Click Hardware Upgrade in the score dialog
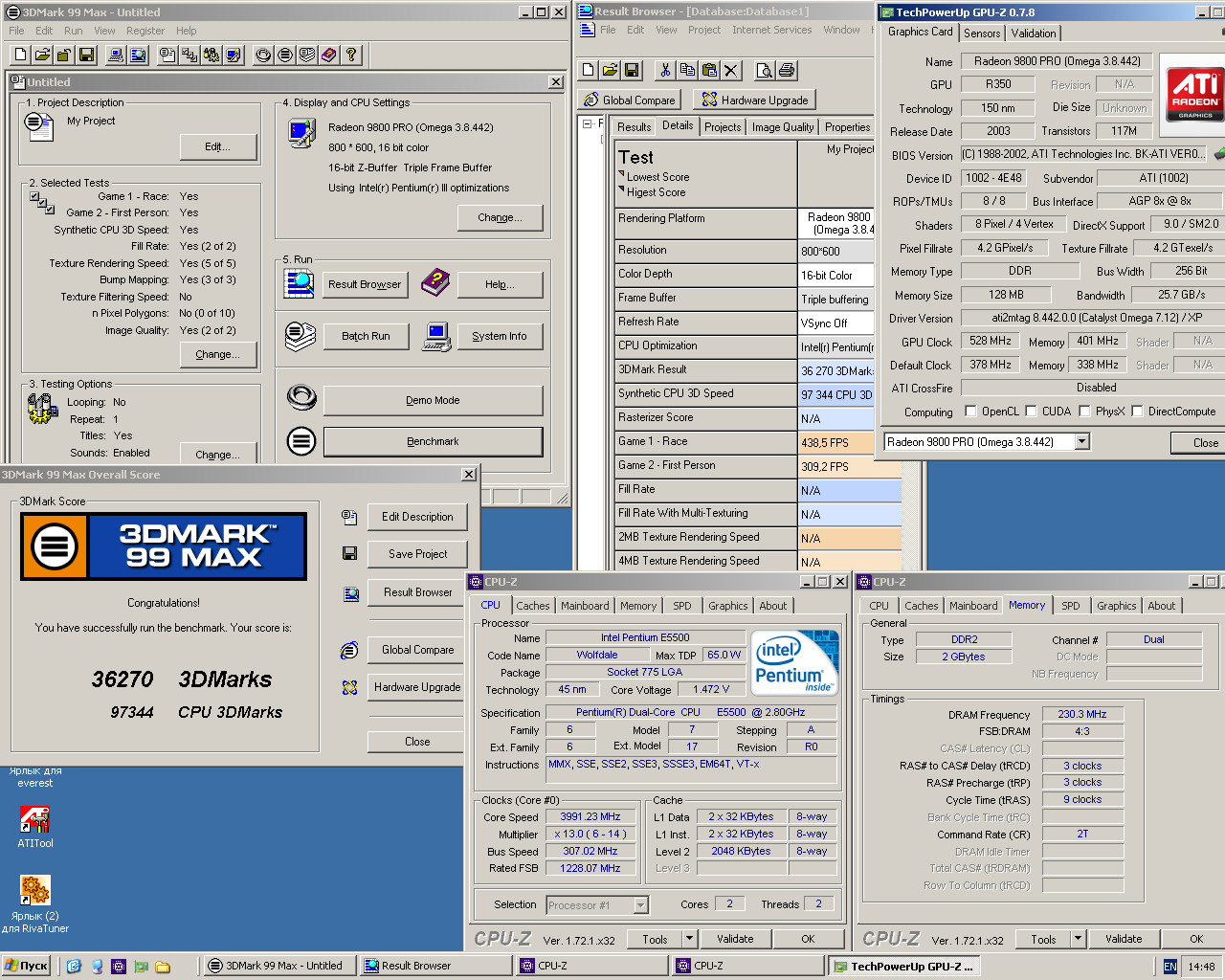 [x=417, y=687]
